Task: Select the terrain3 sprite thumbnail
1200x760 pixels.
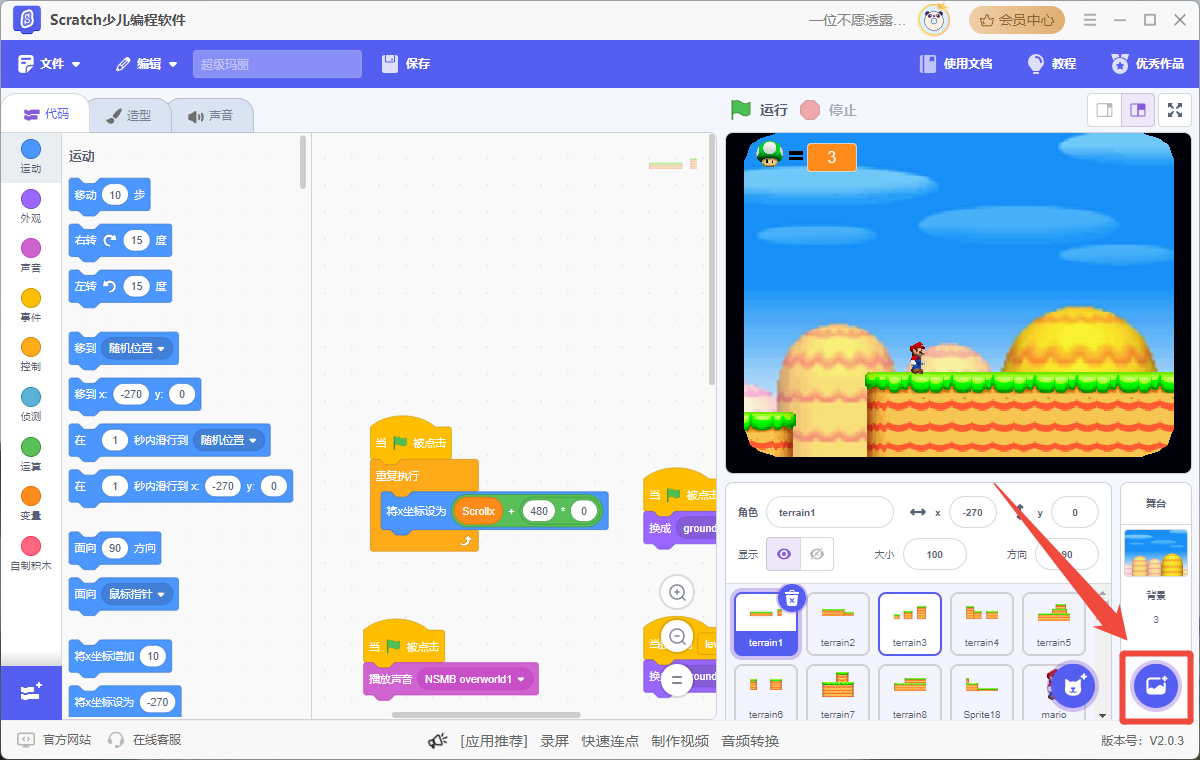Action: 909,624
